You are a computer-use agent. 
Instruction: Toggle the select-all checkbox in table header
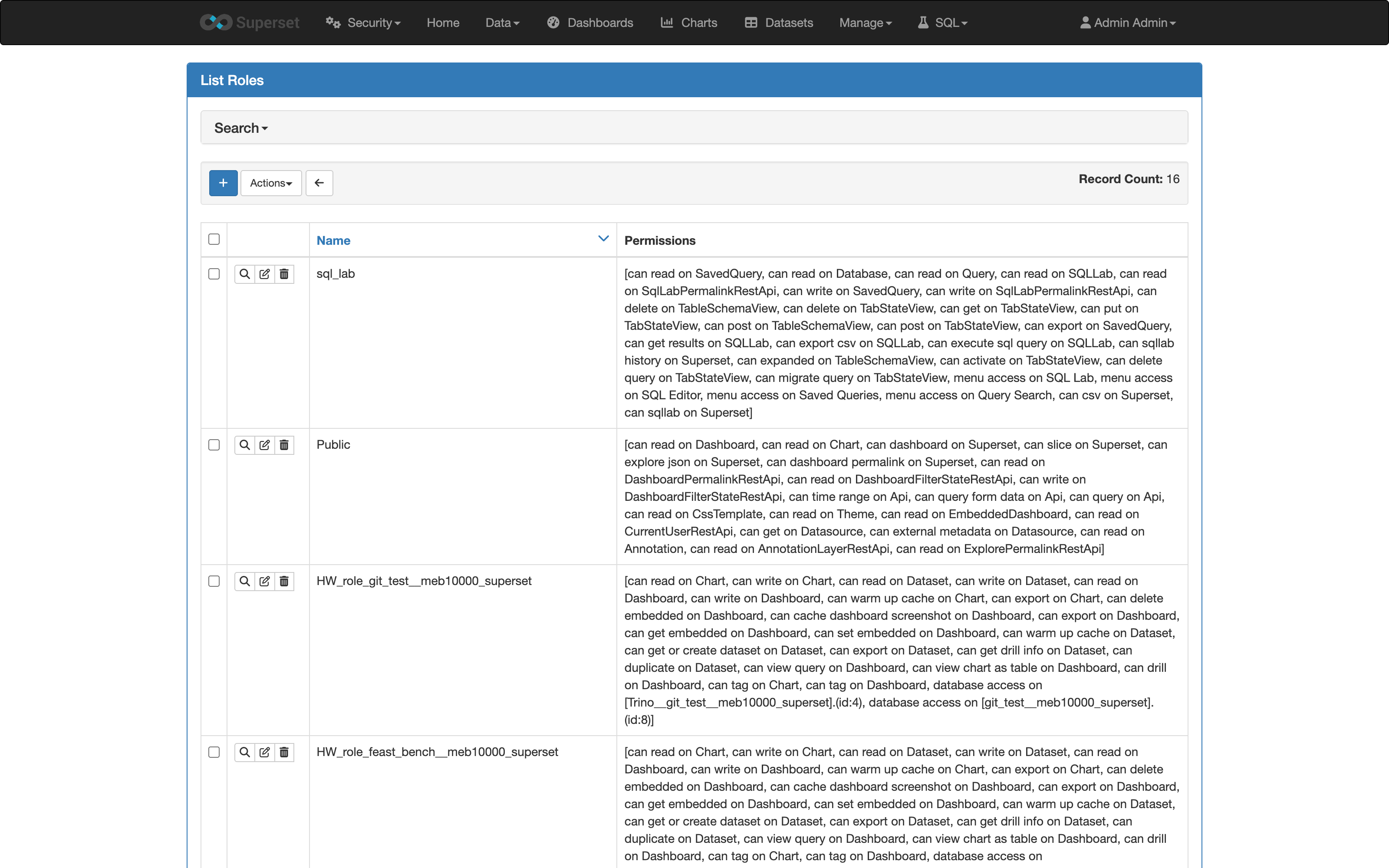(x=214, y=239)
